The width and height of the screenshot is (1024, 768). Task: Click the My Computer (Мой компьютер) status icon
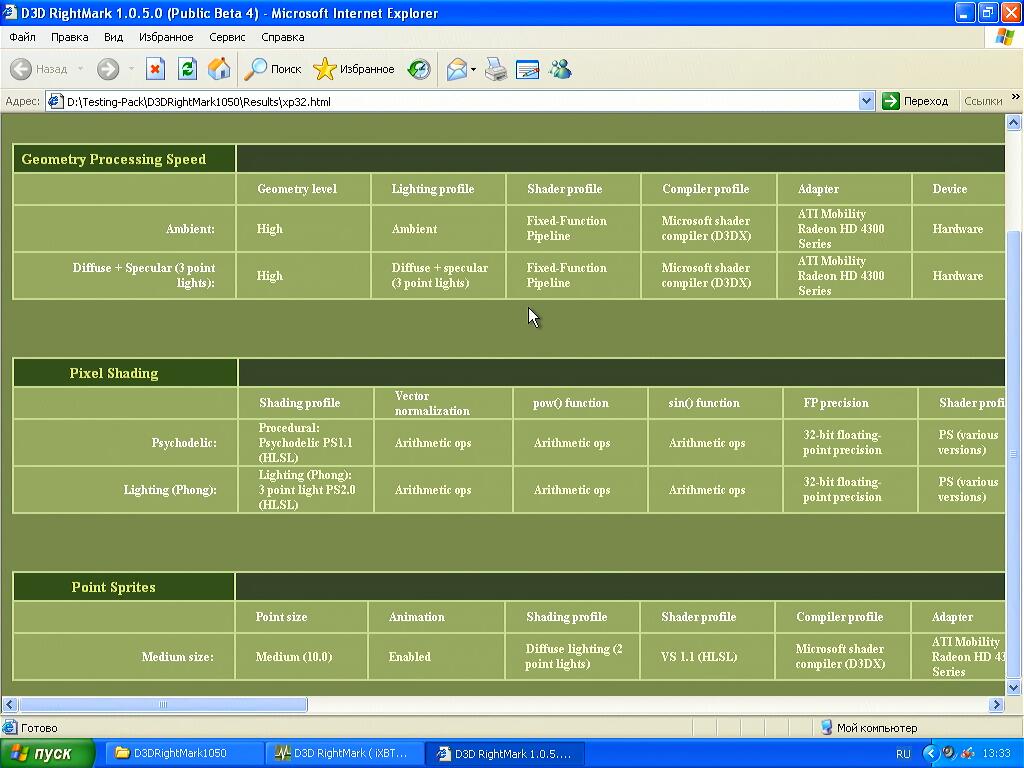coord(826,727)
